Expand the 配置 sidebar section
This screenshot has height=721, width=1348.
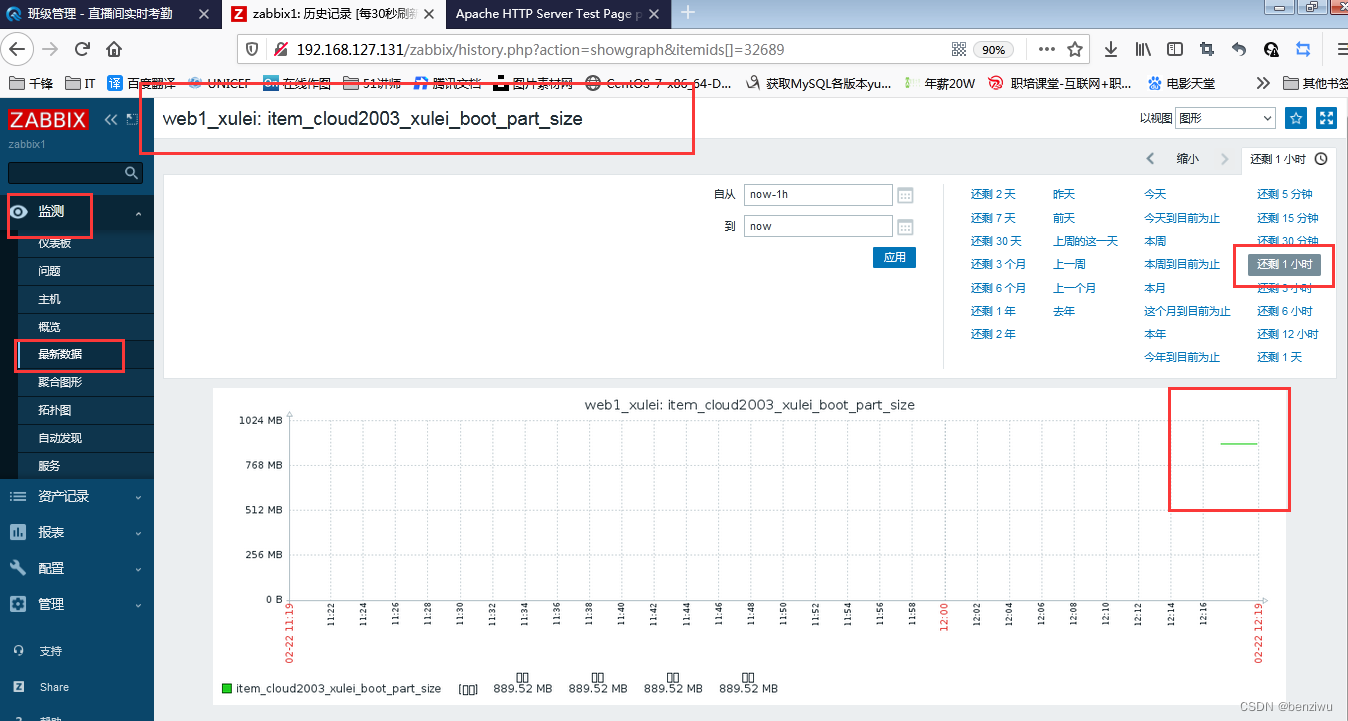77,568
